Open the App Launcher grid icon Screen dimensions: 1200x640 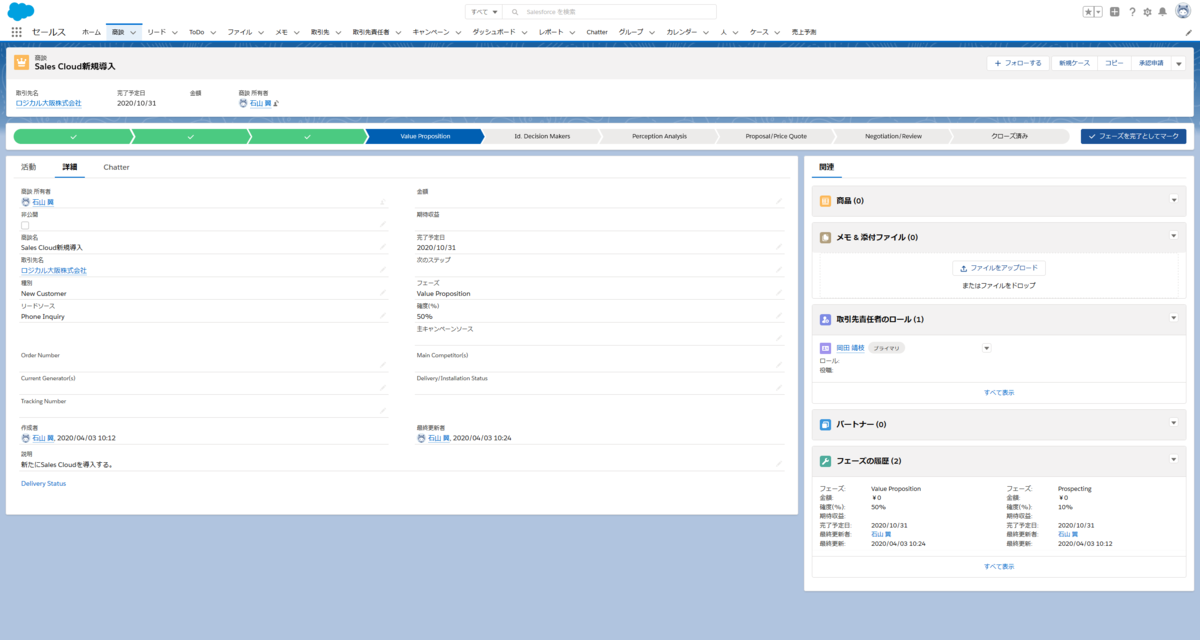16,32
